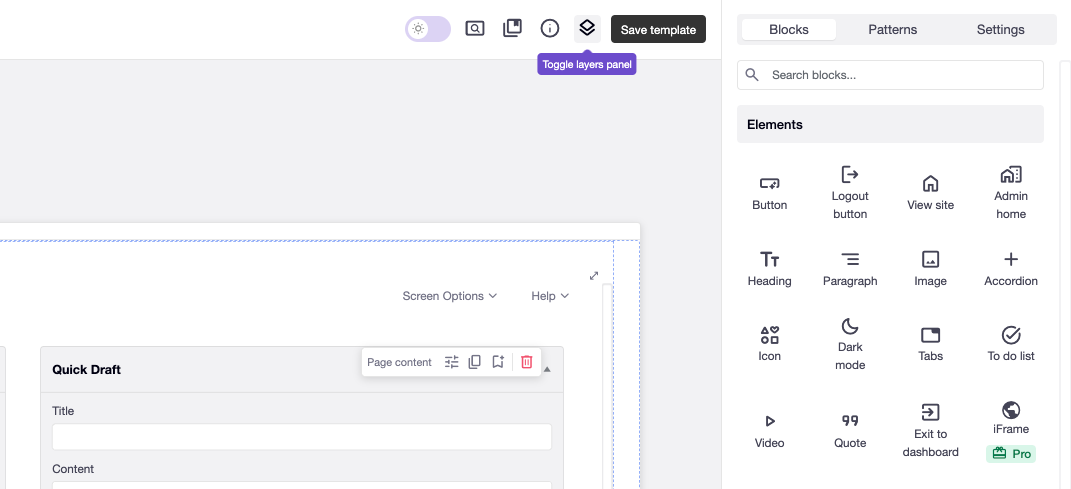This screenshot has width=1071, height=489.
Task: Open the Settings tab
Action: click(1000, 30)
